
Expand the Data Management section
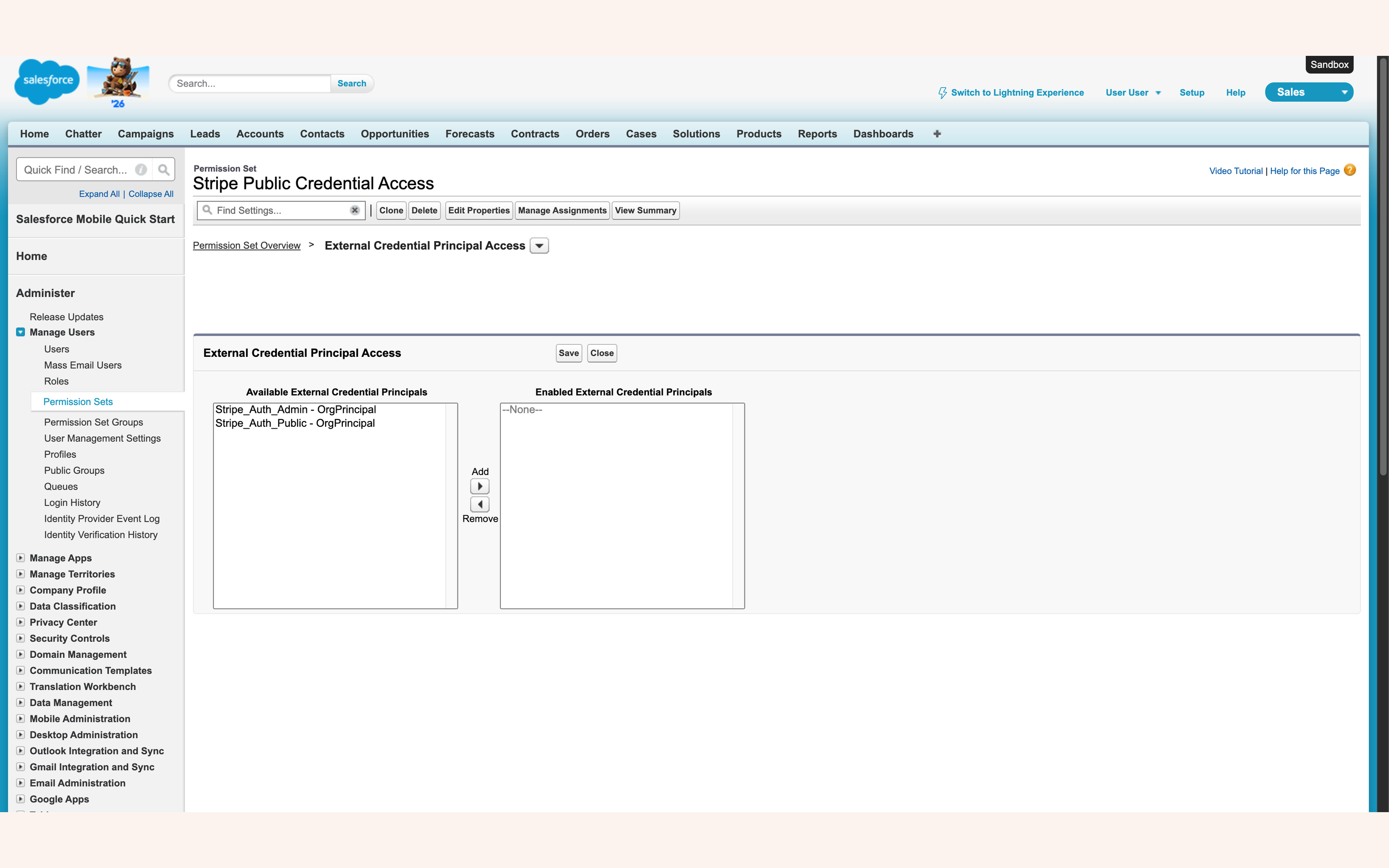coord(21,703)
